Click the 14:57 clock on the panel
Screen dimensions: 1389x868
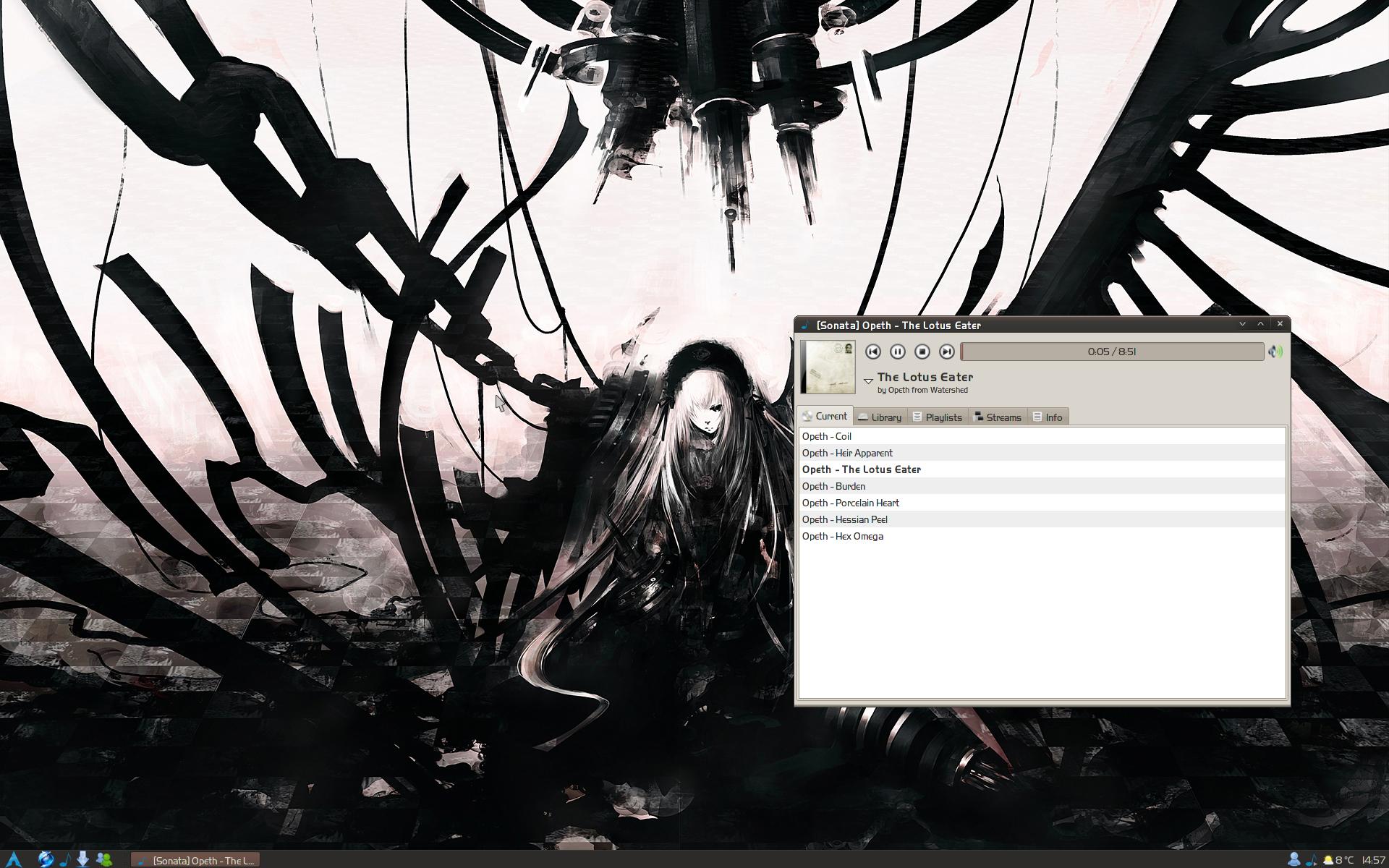[1373, 860]
